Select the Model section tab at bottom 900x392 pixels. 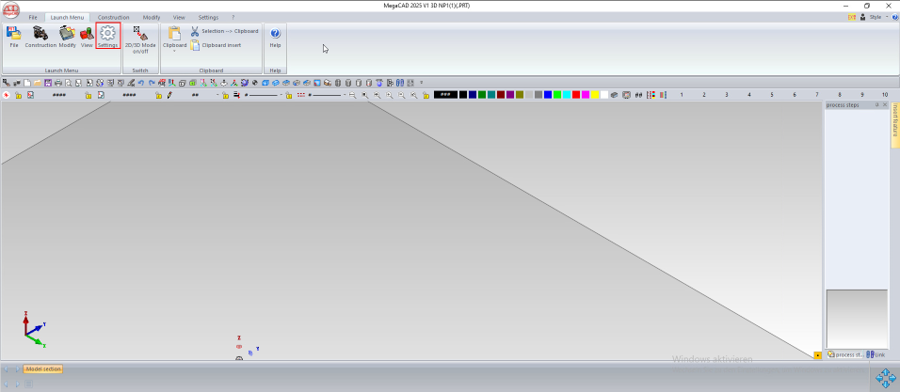coord(43,369)
